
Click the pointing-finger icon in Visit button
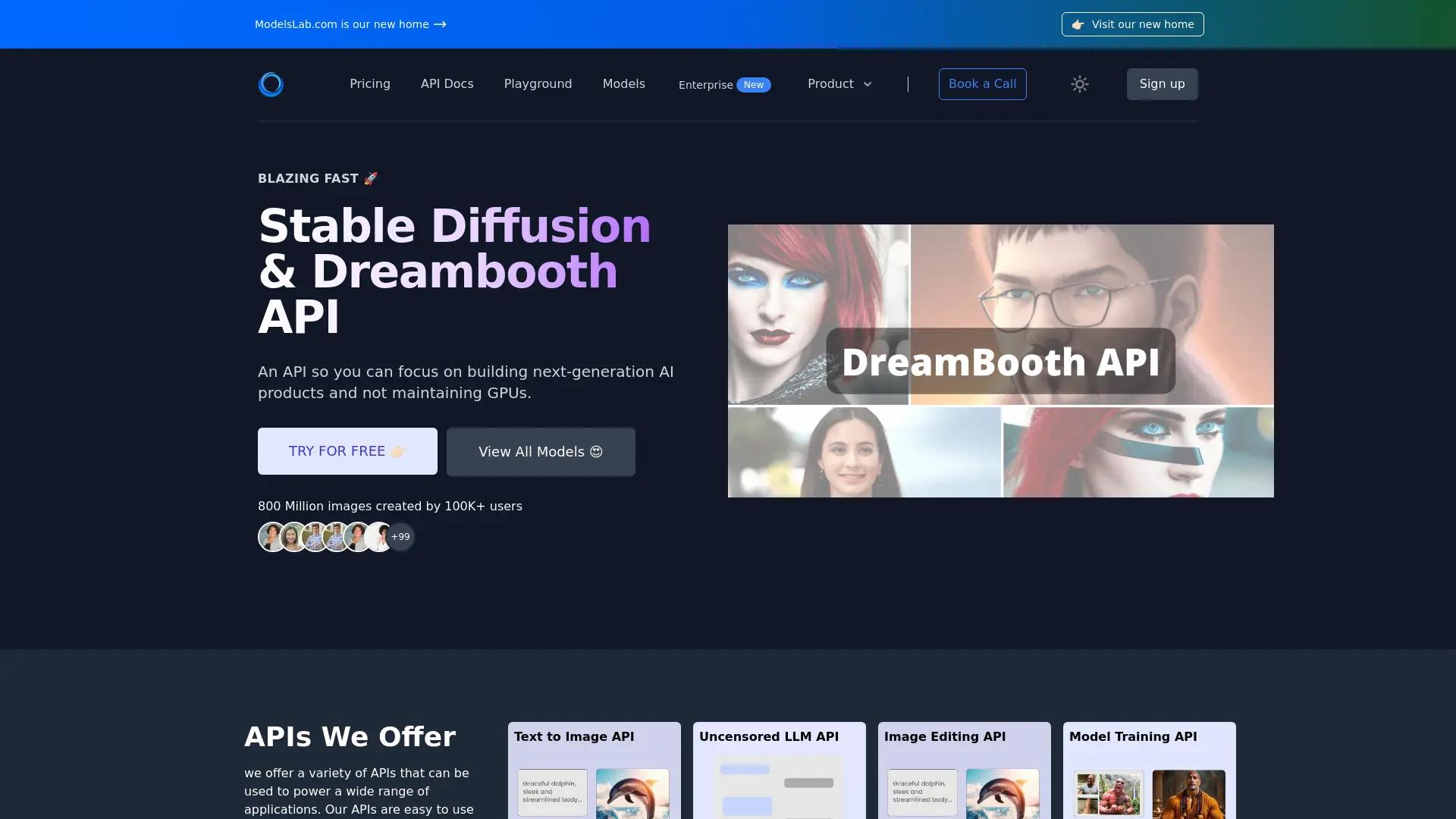(x=1078, y=24)
